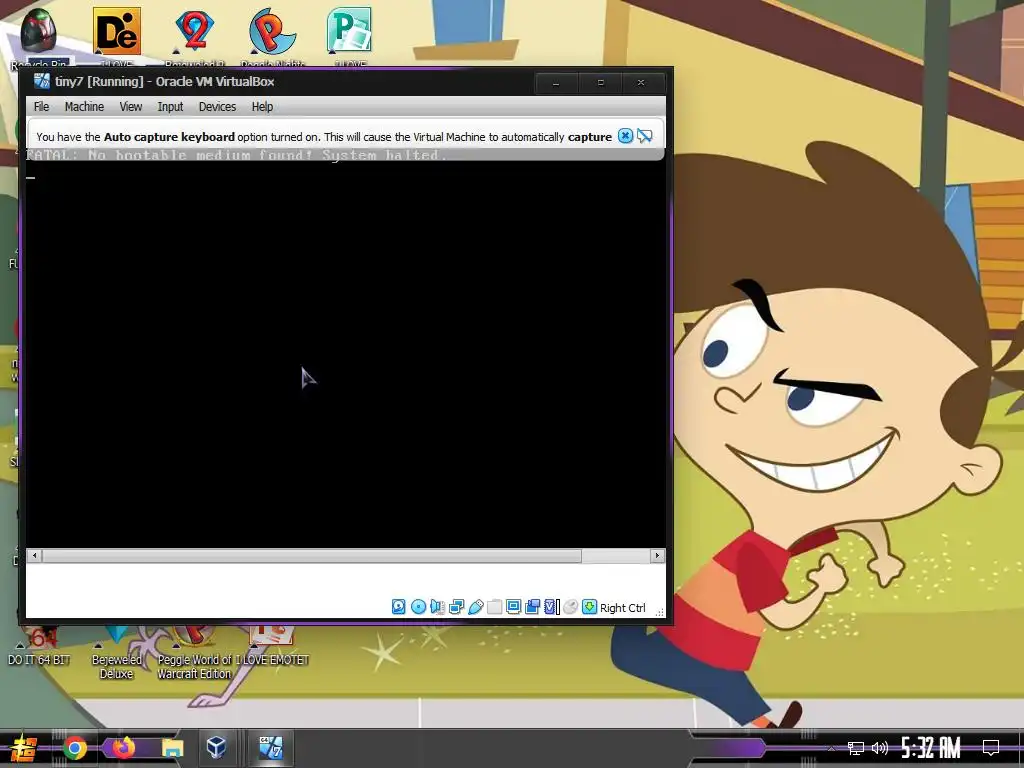Click the display settings indicator icon
This screenshot has width=1024, height=768.
pyautogui.click(x=513, y=607)
